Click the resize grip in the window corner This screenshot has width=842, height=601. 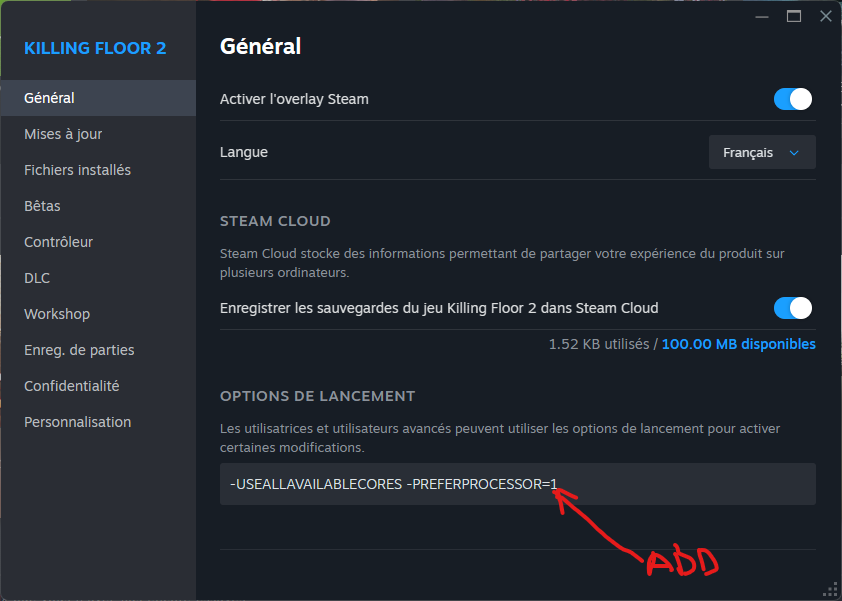tap(830, 590)
